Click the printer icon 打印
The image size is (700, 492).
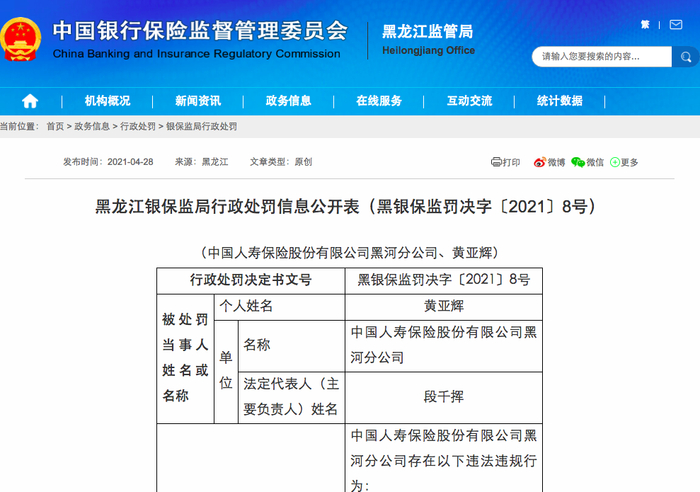click(x=505, y=162)
